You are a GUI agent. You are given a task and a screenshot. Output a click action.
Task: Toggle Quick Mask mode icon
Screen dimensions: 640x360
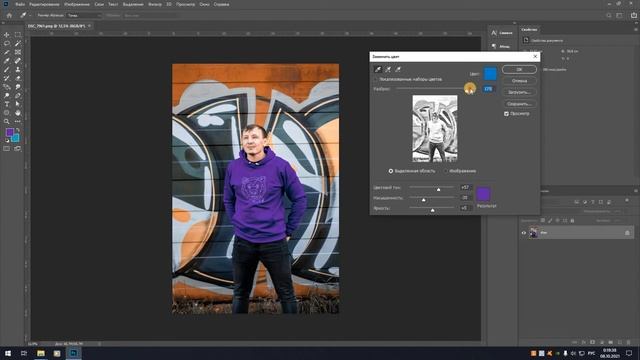click(x=7, y=149)
